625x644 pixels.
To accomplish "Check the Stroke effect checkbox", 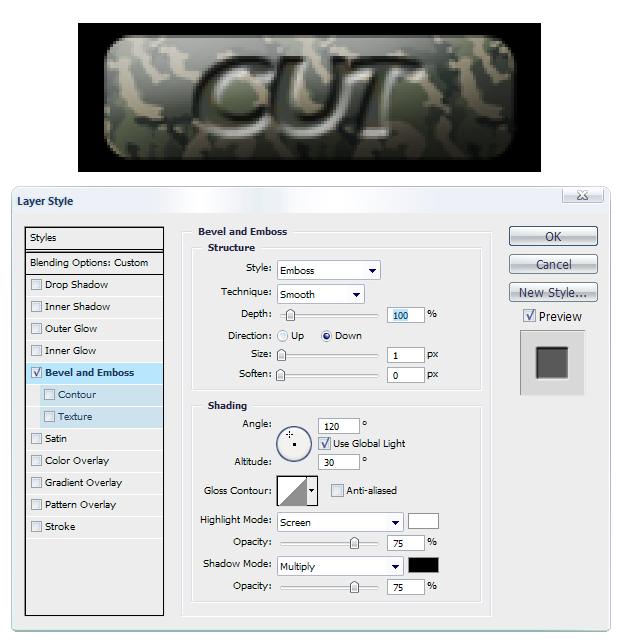I will pyautogui.click(x=37, y=527).
